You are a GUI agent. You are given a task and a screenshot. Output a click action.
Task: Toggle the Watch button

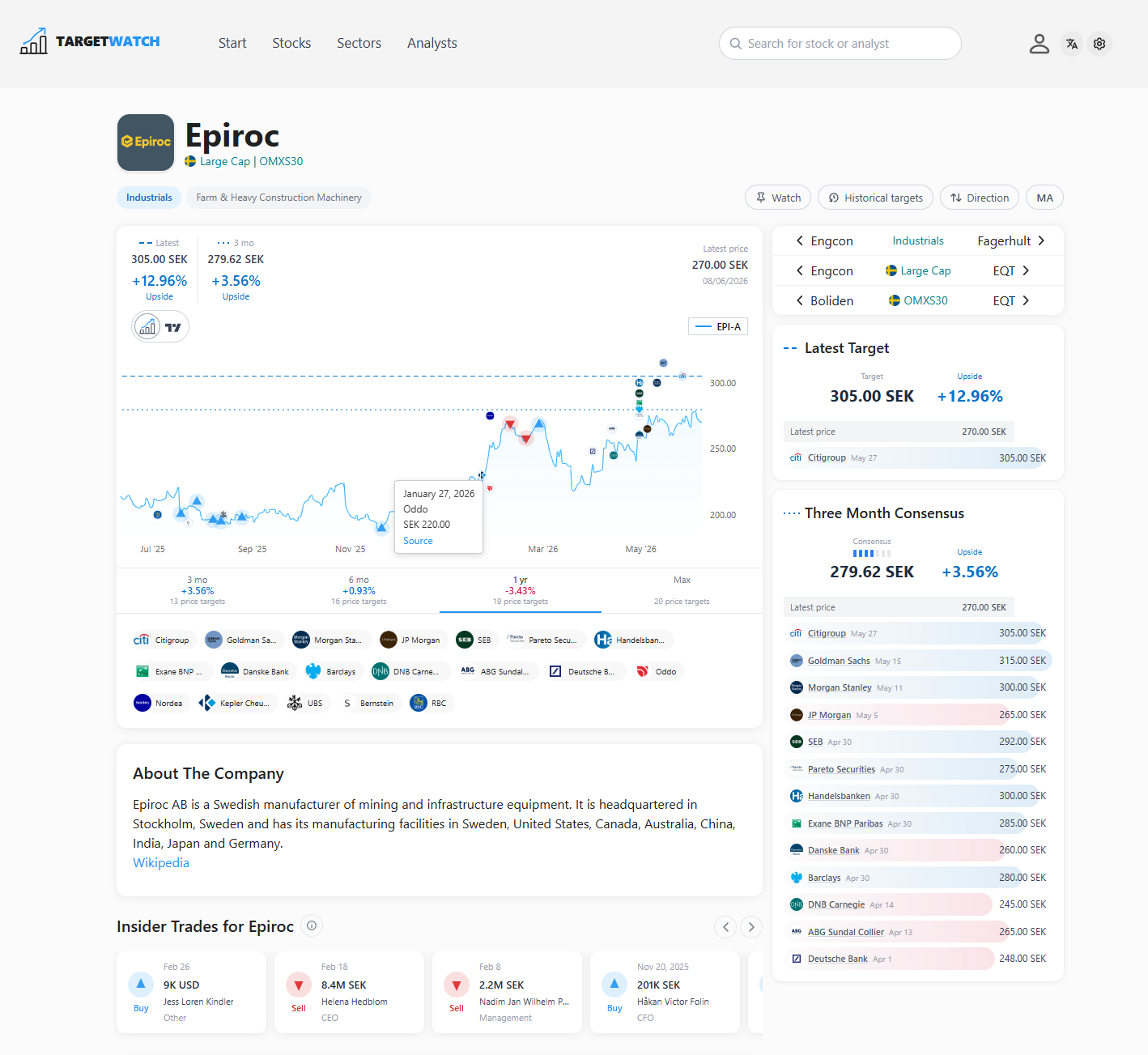[x=778, y=198]
